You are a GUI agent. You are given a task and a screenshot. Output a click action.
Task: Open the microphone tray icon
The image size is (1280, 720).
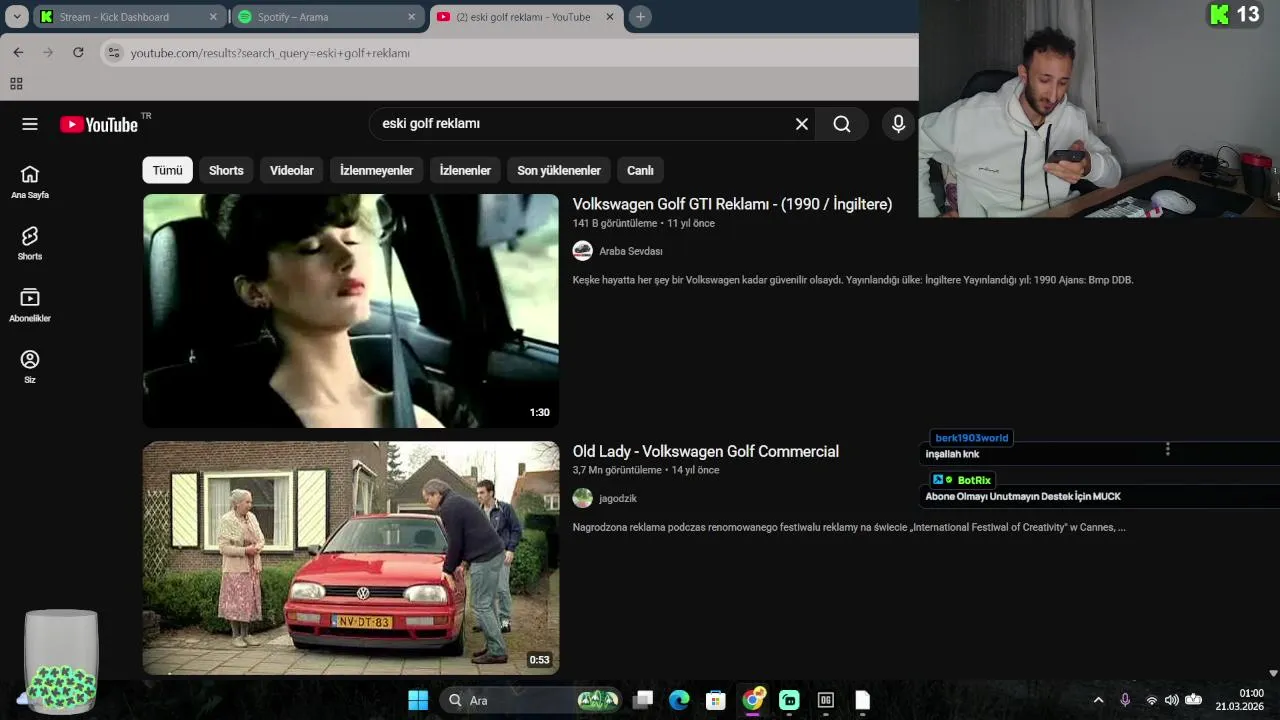coord(1125,700)
